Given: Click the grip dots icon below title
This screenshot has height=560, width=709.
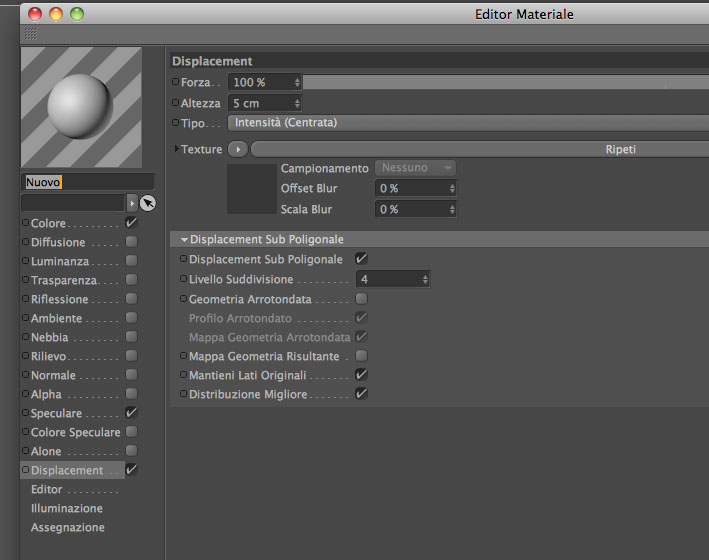Looking at the screenshot, I should click(31, 33).
